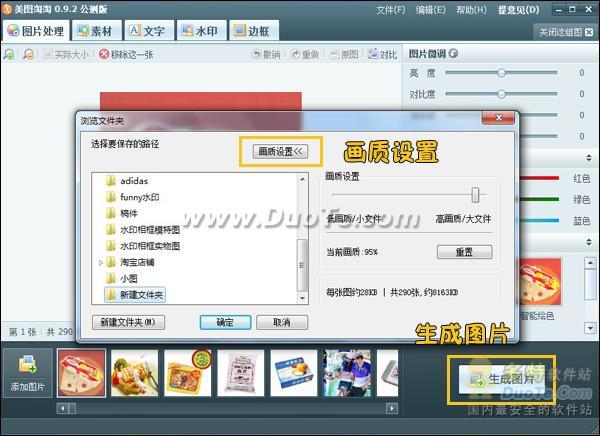Screen dimensions: 600x436
Task: Select the 水印相框模特图 folder
Action: pyautogui.click(x=143, y=230)
